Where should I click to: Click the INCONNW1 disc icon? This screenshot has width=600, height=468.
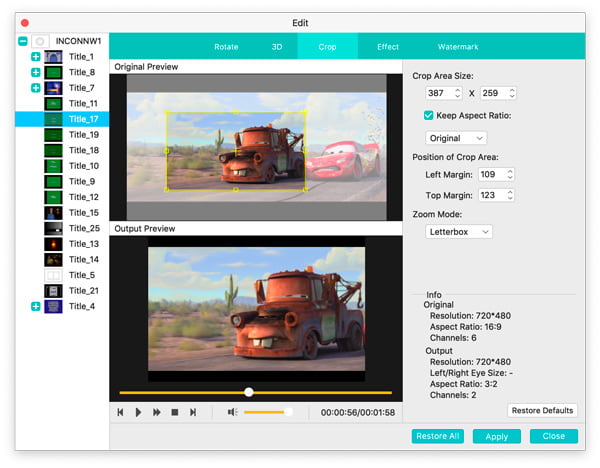40,41
